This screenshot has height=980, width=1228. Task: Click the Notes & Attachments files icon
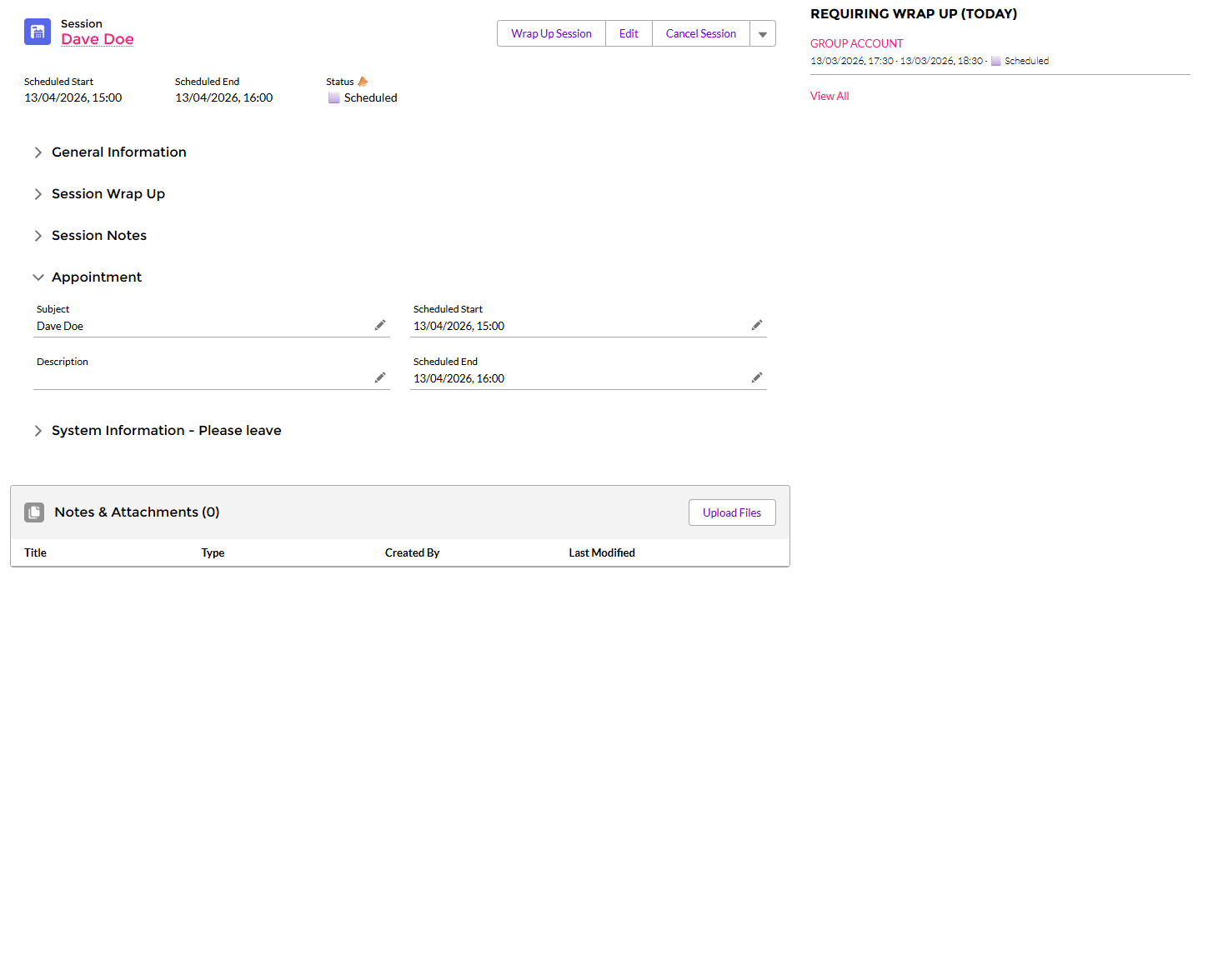click(x=34, y=512)
